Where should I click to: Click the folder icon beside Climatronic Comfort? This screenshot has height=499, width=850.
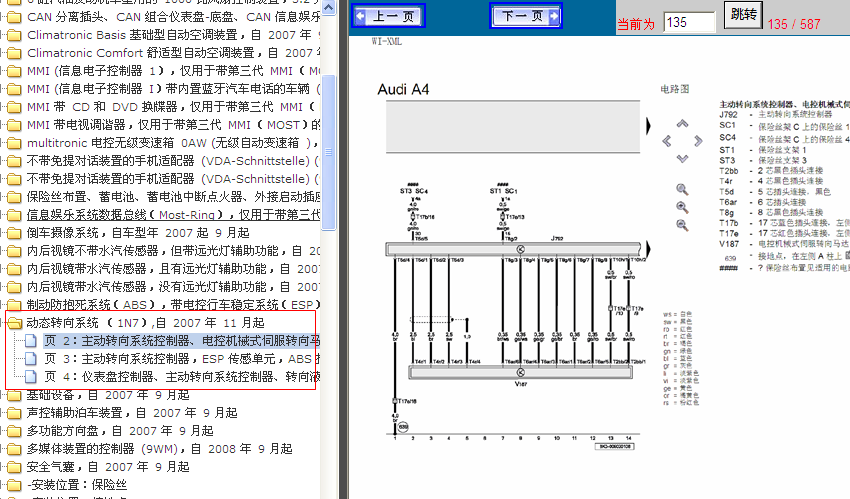(x=15, y=53)
